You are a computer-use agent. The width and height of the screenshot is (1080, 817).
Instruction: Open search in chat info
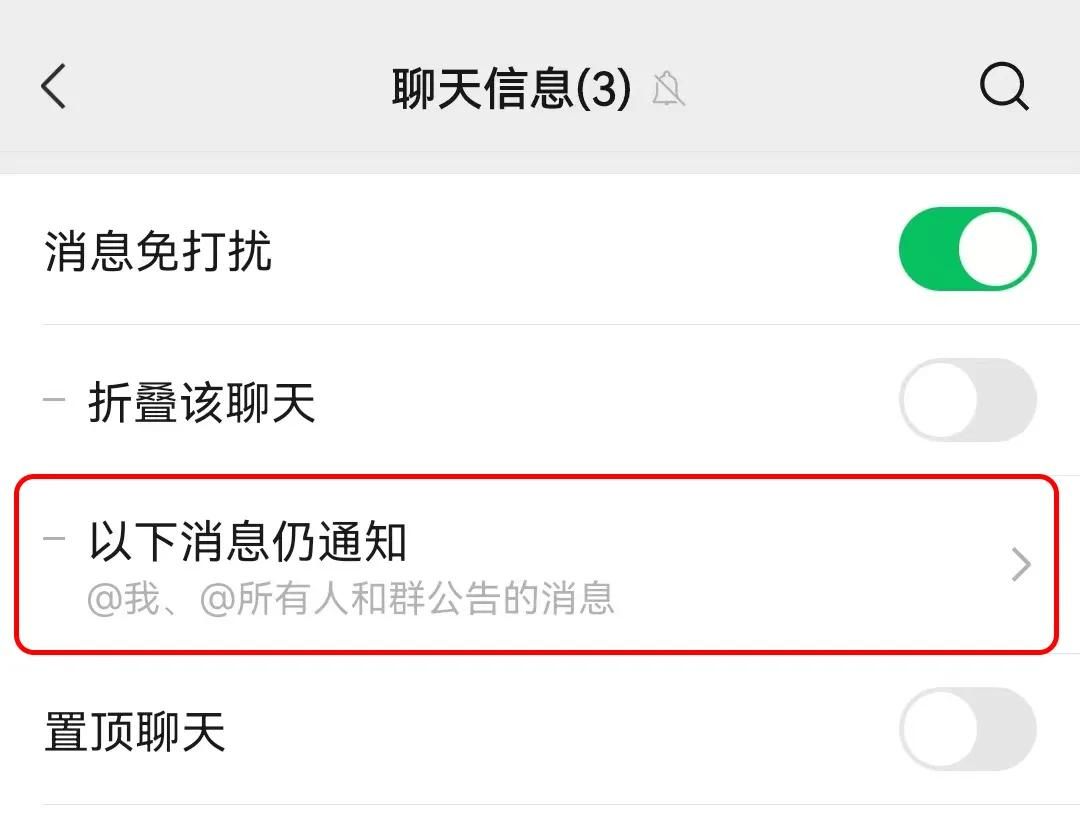click(1003, 88)
